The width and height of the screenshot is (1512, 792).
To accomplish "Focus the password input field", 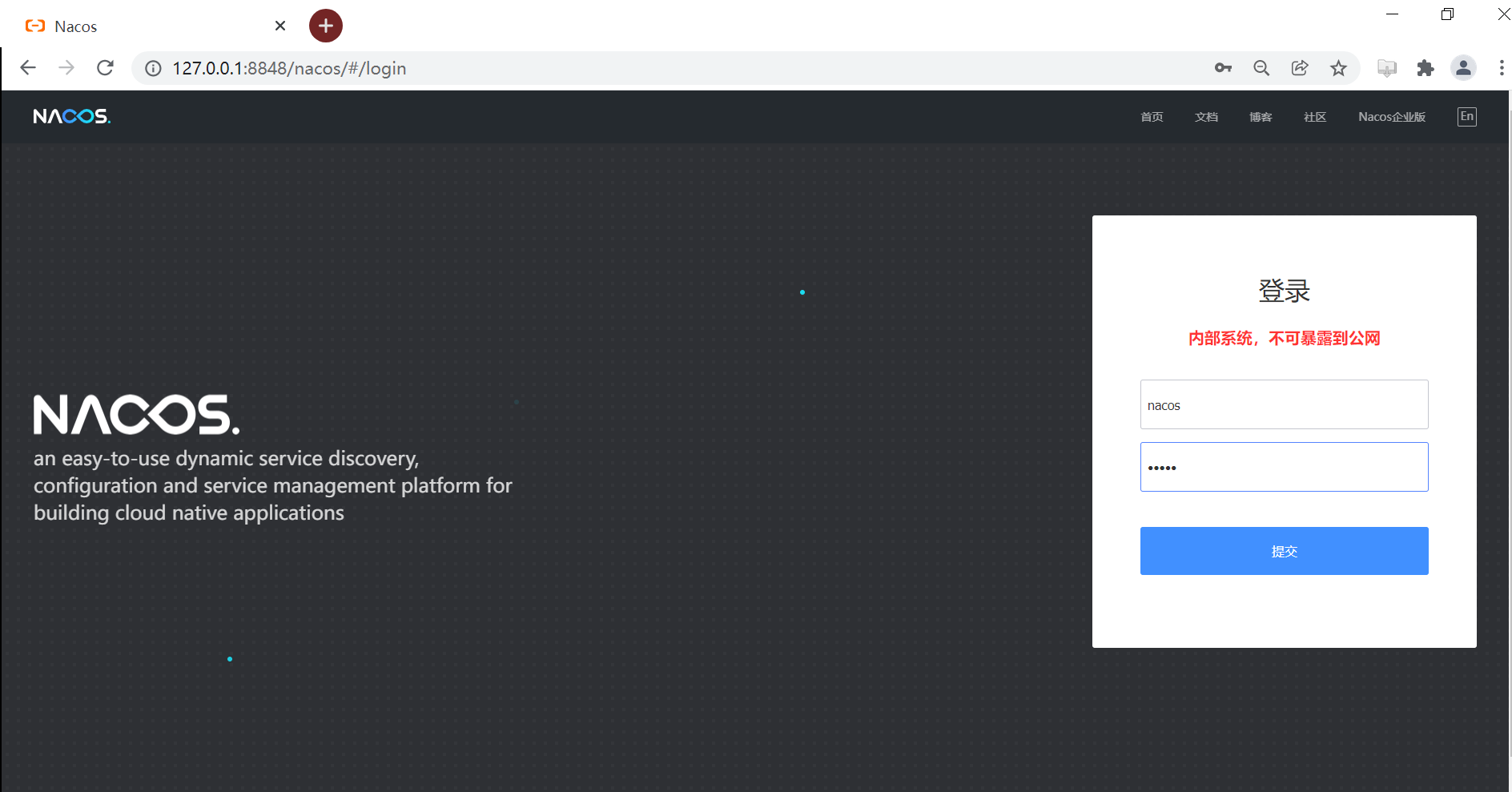I will 1285,467.
